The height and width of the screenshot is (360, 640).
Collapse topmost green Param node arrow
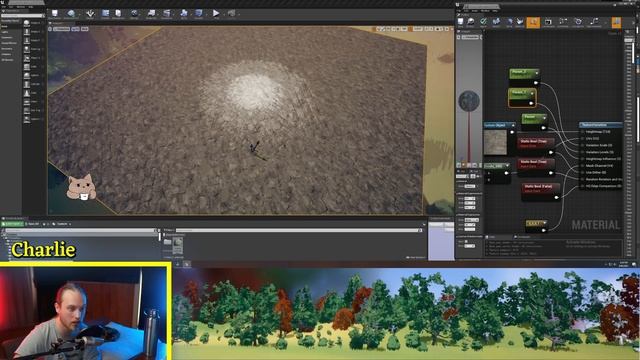tap(536, 73)
